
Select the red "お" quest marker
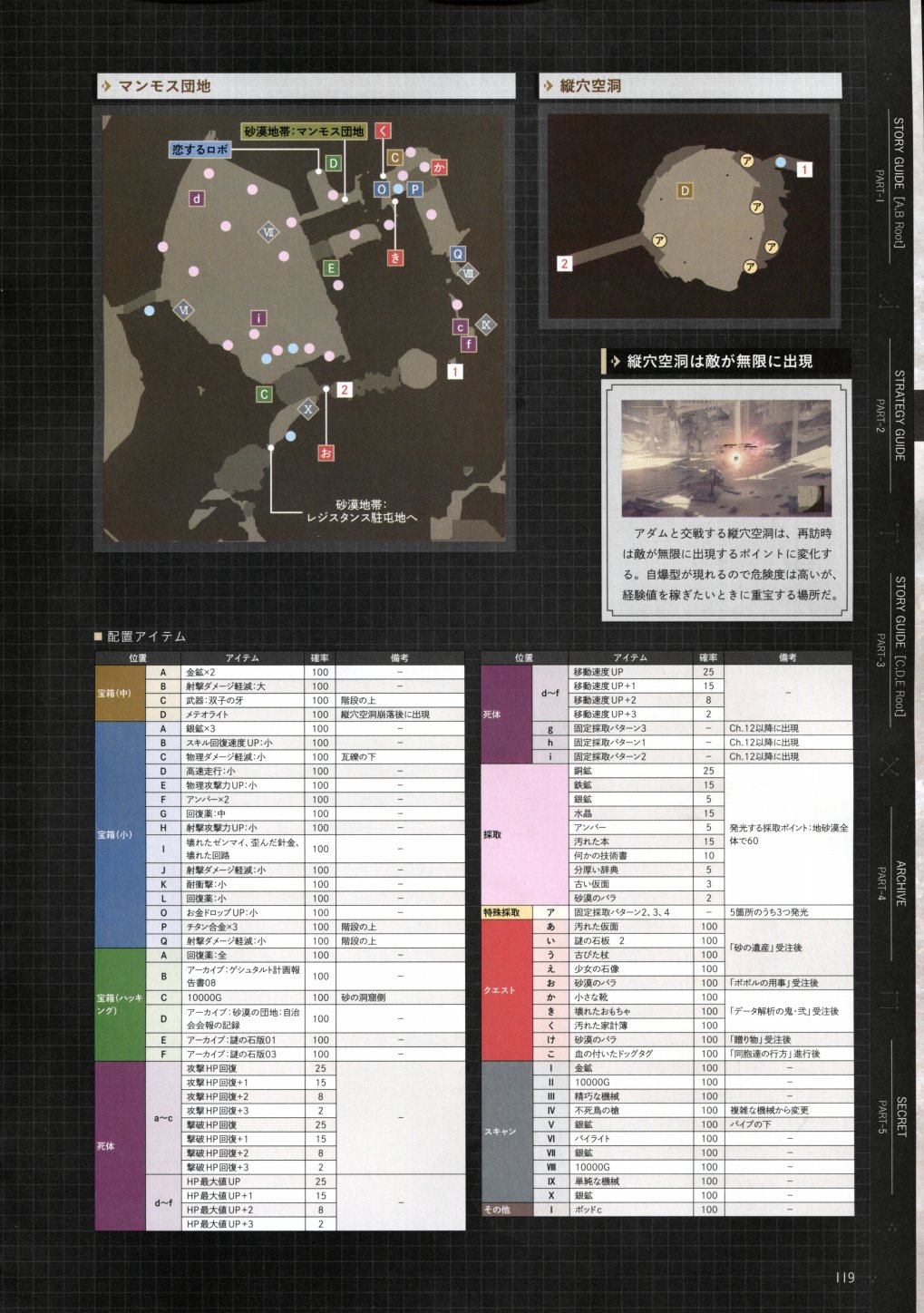click(326, 452)
